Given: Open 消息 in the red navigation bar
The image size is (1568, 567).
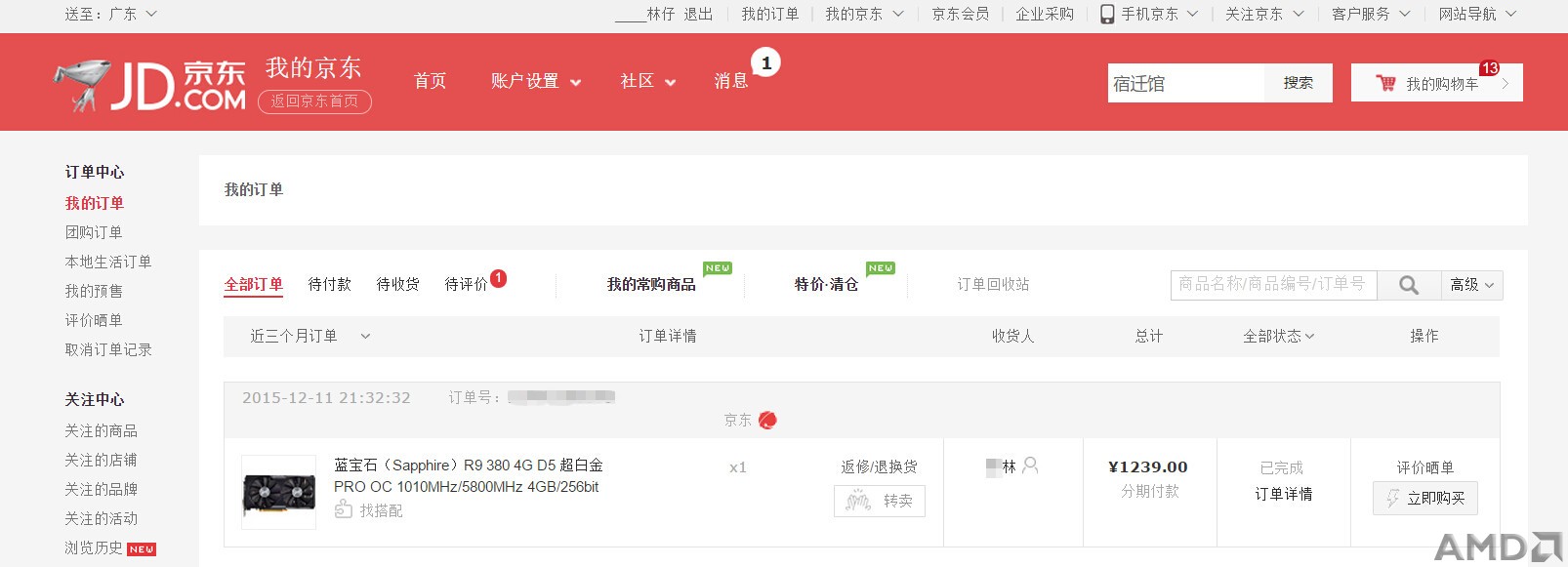Looking at the screenshot, I should 730,81.
